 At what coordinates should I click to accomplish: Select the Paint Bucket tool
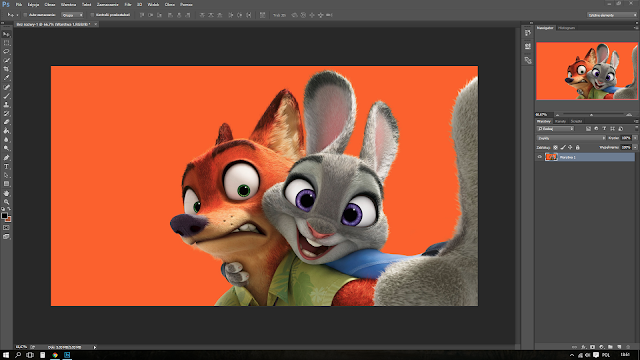(x=6, y=131)
